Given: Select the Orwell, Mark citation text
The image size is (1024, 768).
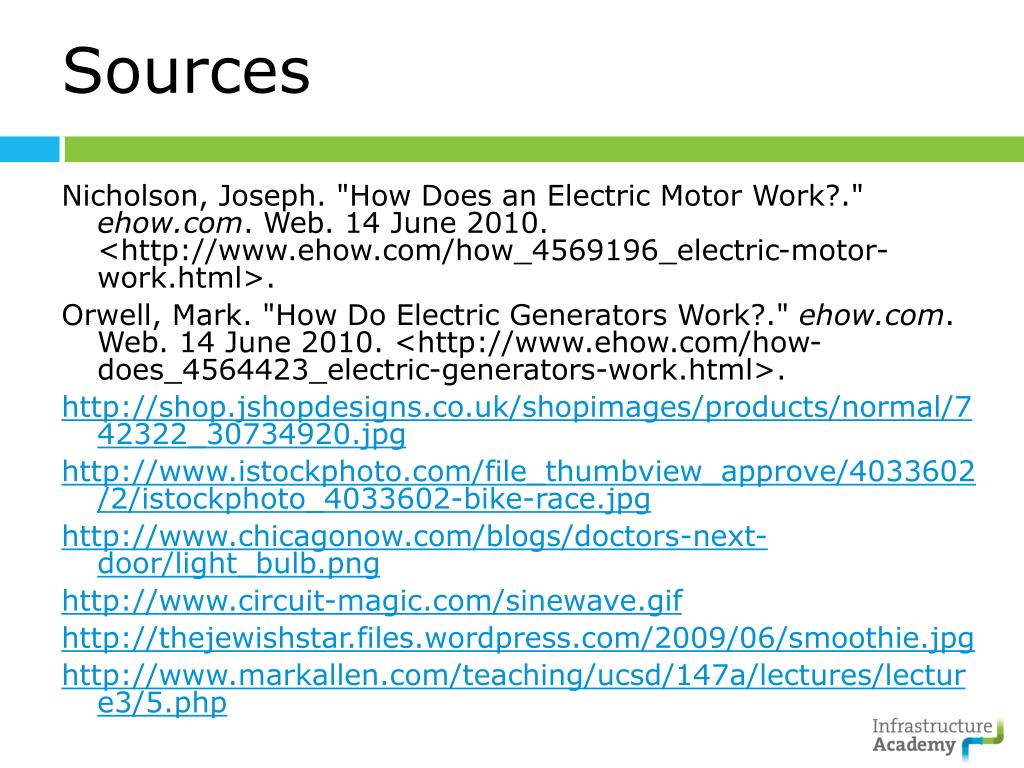Looking at the screenshot, I should pos(508,342).
